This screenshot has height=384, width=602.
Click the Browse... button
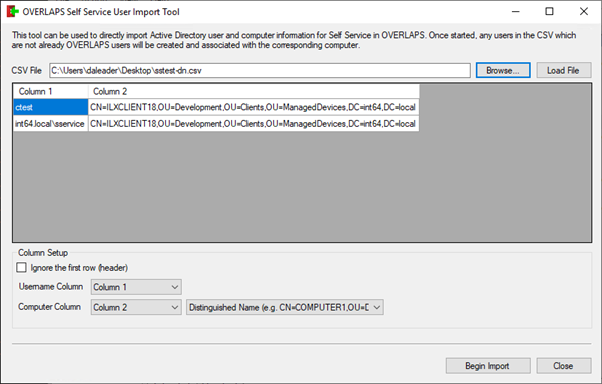503,70
